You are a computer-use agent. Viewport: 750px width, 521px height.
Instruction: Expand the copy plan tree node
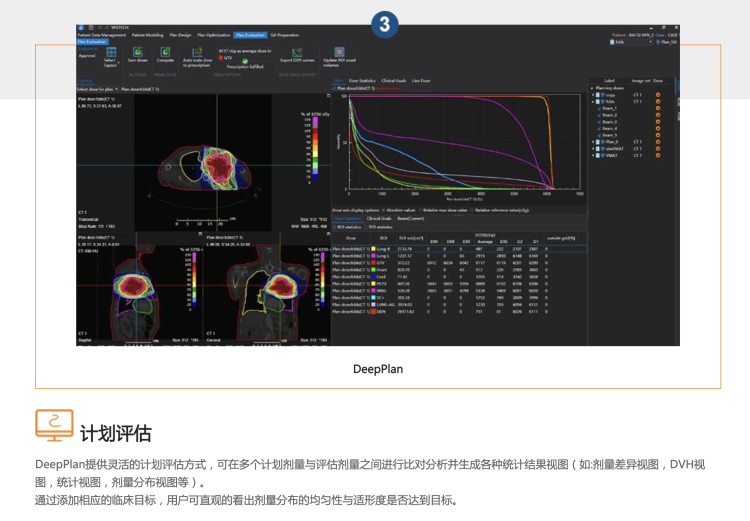click(x=593, y=95)
